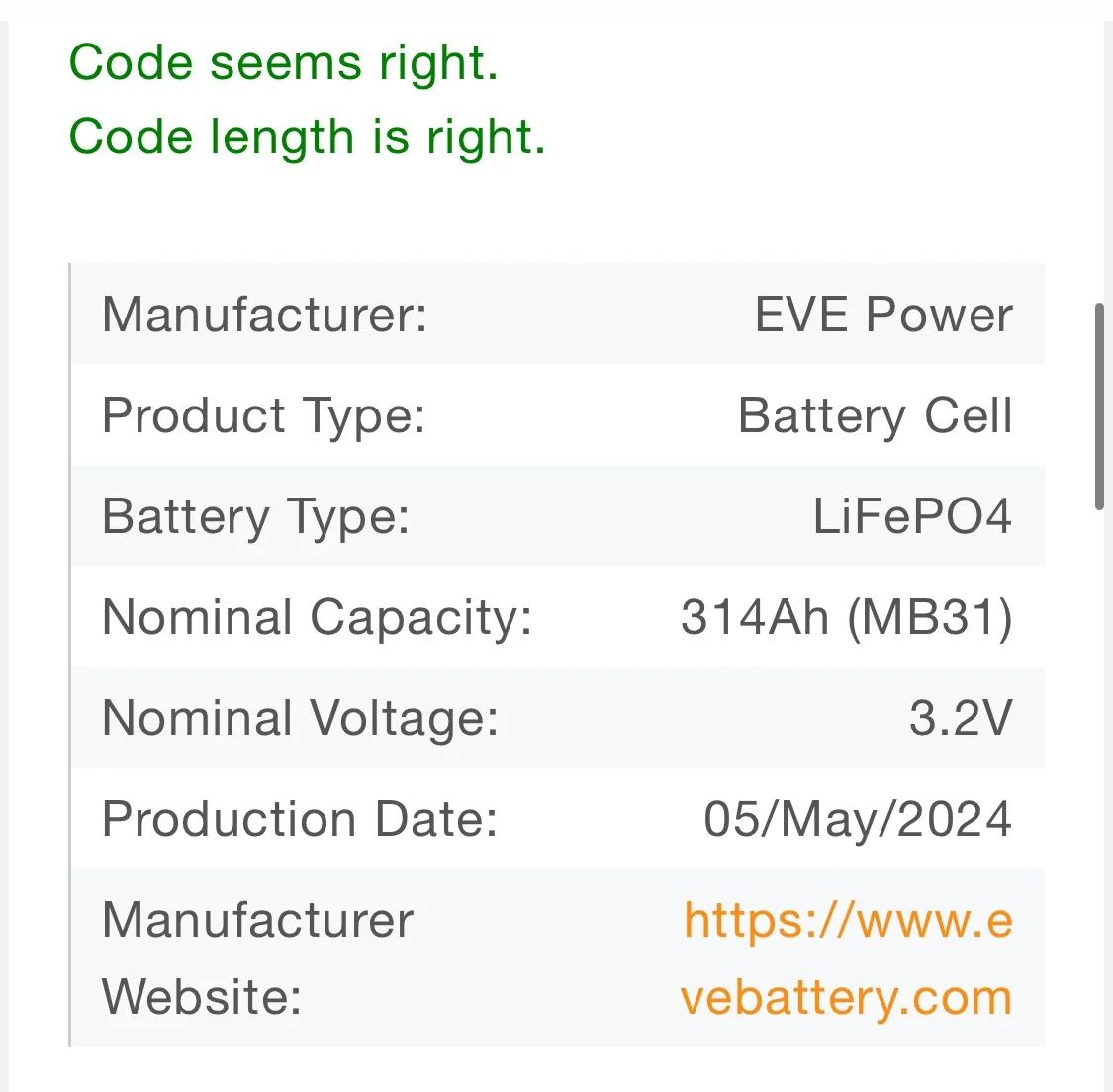
Task: Click the vertical scrollbar thumb
Action: (x=1099, y=406)
